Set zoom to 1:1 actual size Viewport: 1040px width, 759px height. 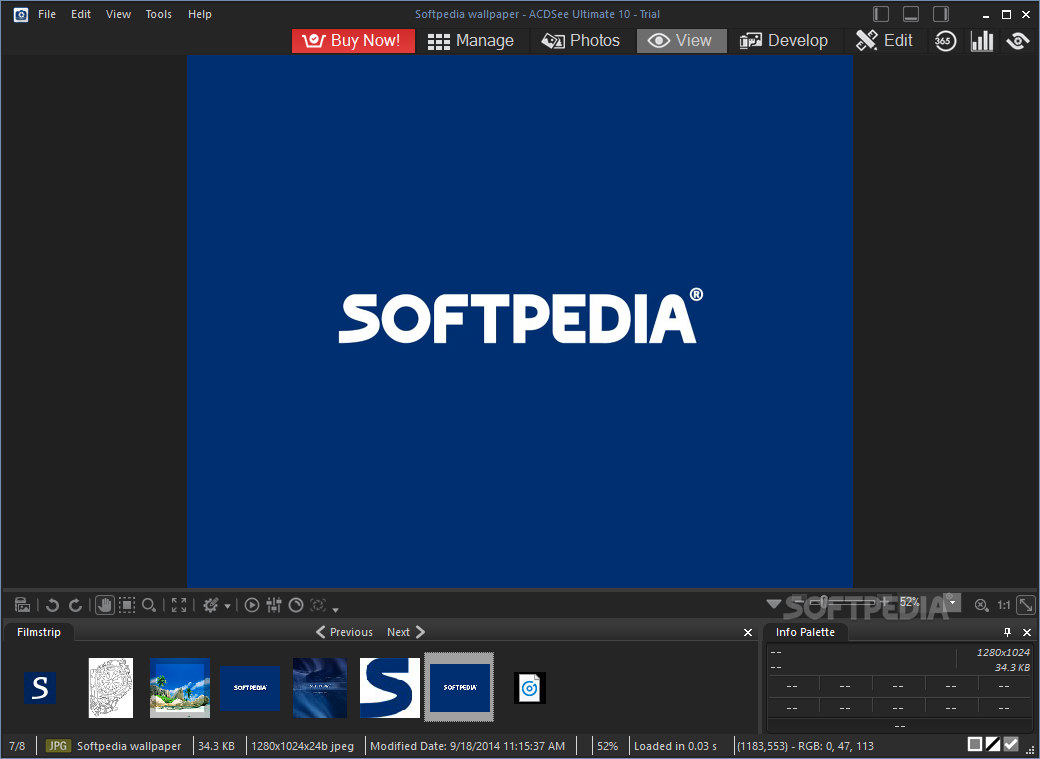(1004, 605)
